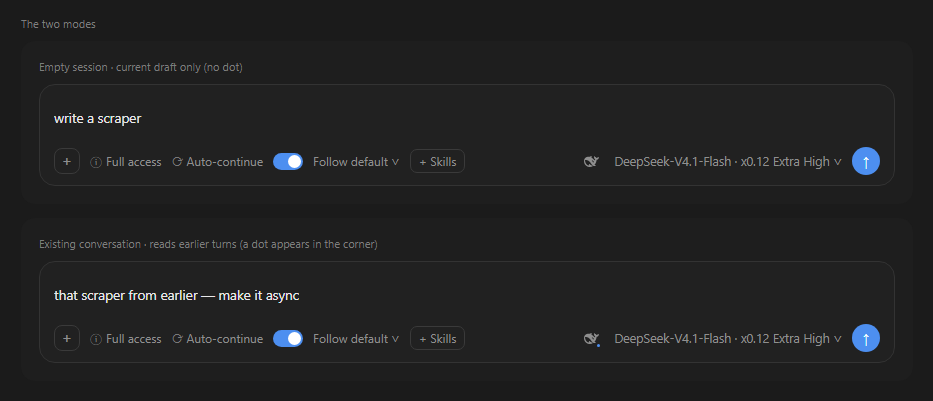Click the Auto-continue refresh icon in the bottom composer
This screenshot has width=933, height=401.
pos(177,339)
